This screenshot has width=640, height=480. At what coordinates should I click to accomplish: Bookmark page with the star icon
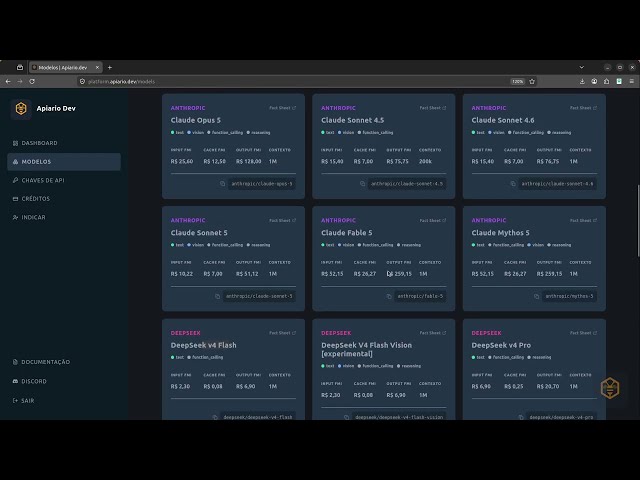pos(532,82)
